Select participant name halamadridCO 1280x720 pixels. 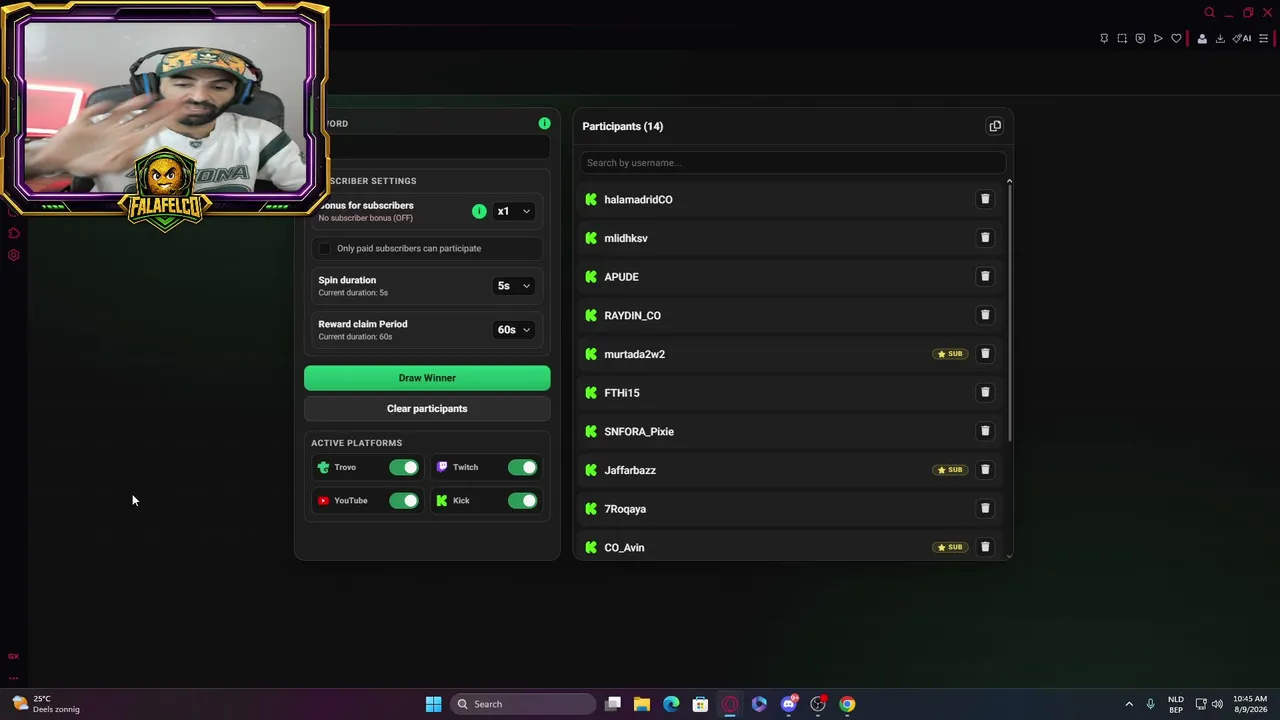638,199
